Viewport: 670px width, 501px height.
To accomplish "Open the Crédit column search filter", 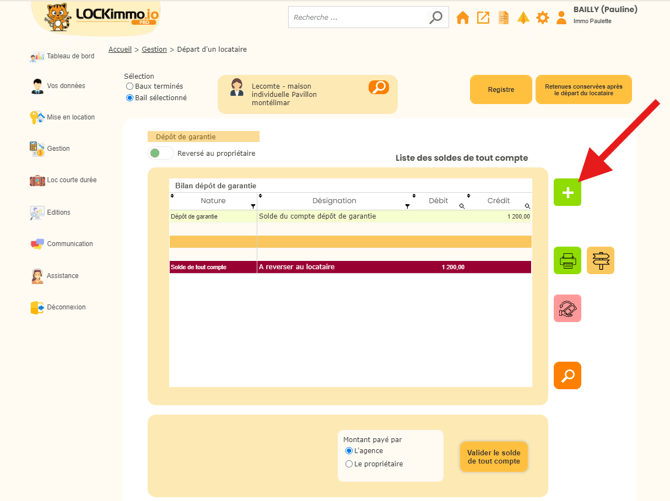I will click(527, 206).
